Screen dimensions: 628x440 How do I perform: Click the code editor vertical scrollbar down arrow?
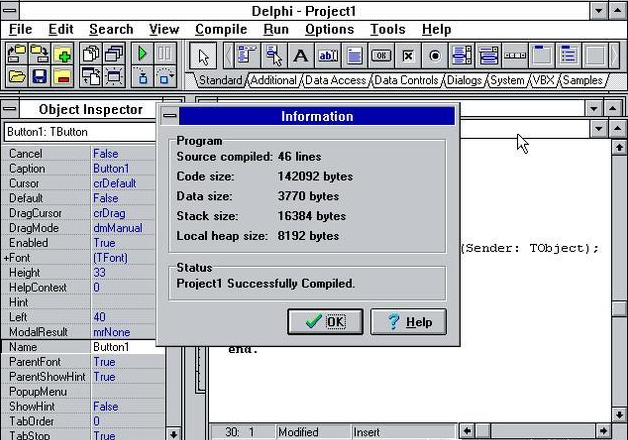tap(618, 412)
